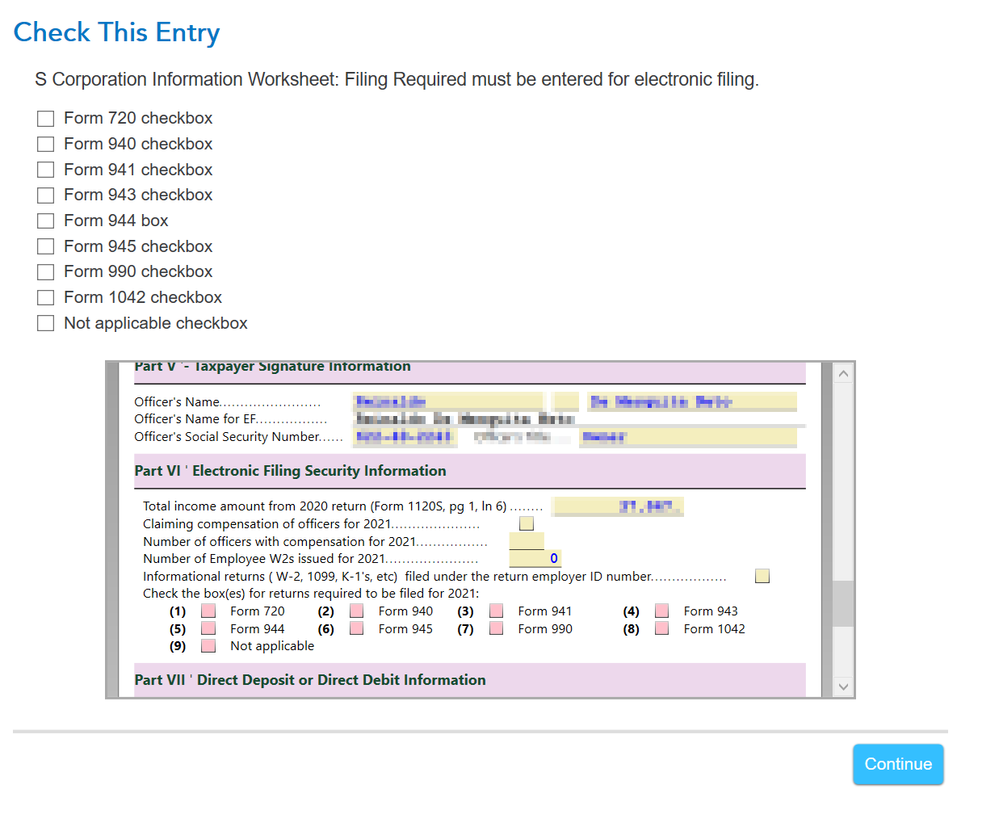Image resolution: width=999 pixels, height=840 pixels.
Task: Toggle pink Not applicable box numbered nine
Action: [208, 645]
